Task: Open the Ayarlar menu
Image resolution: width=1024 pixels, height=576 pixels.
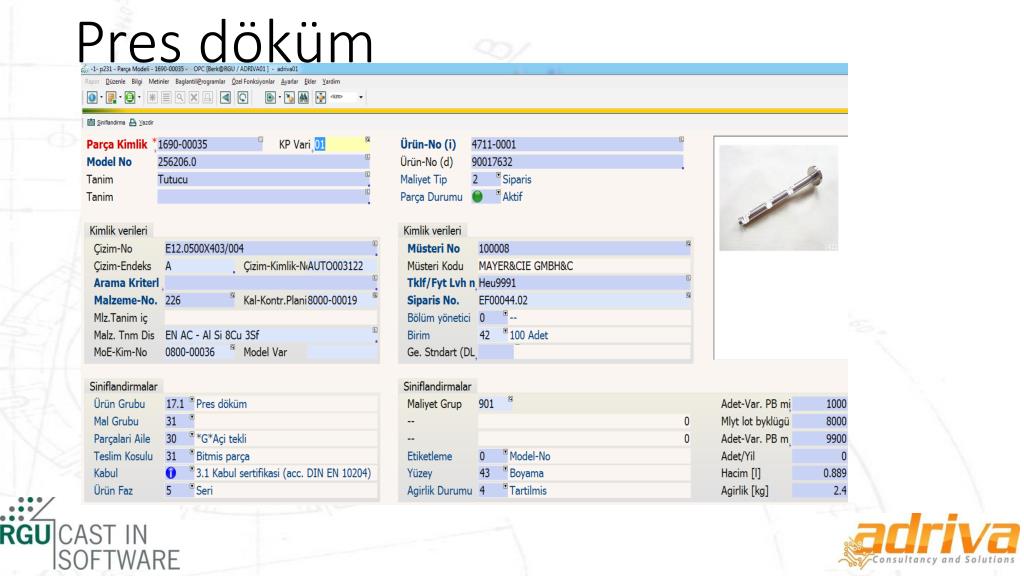Action: pos(289,82)
